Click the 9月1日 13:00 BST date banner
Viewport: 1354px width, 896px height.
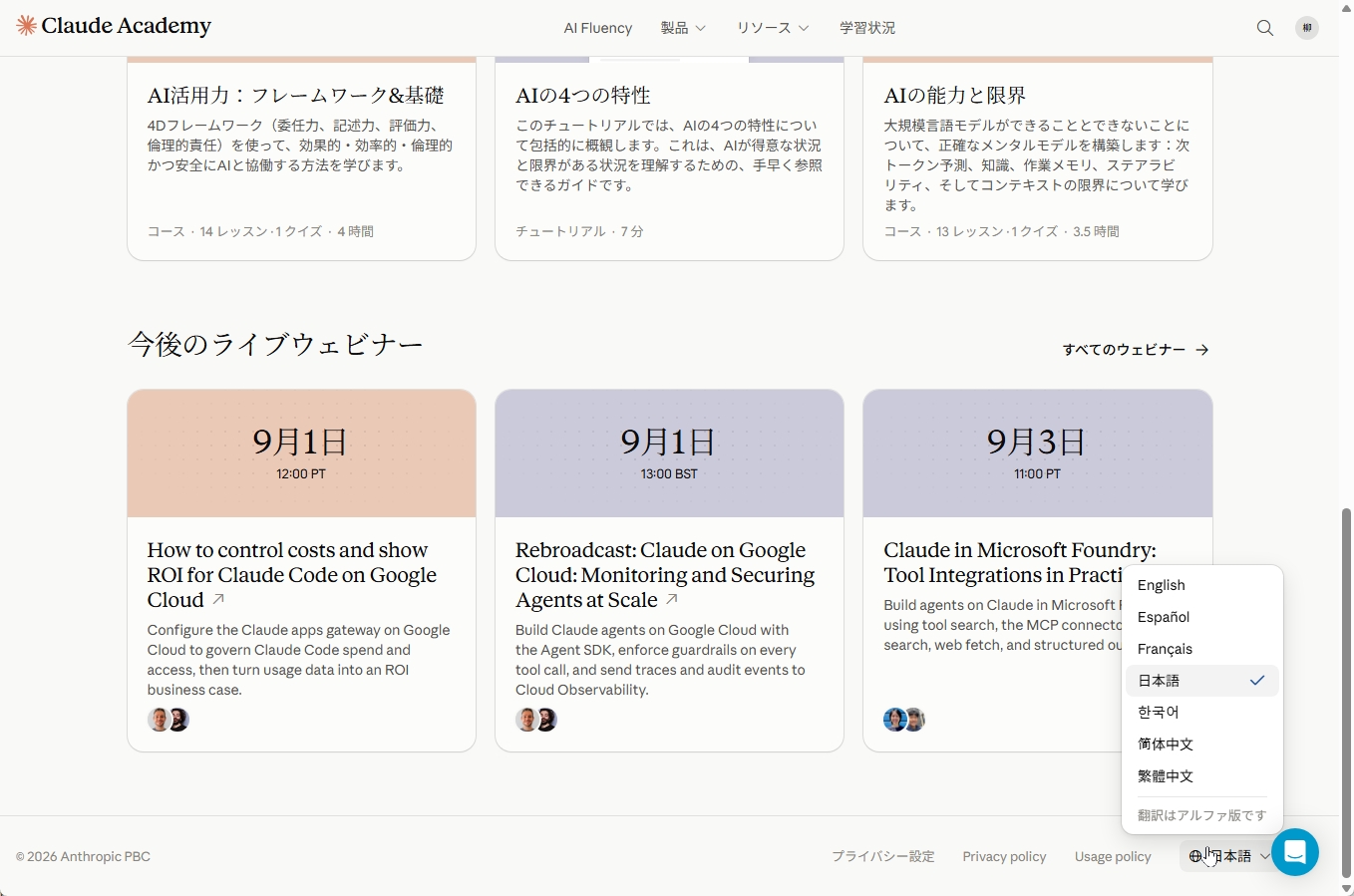(x=669, y=453)
